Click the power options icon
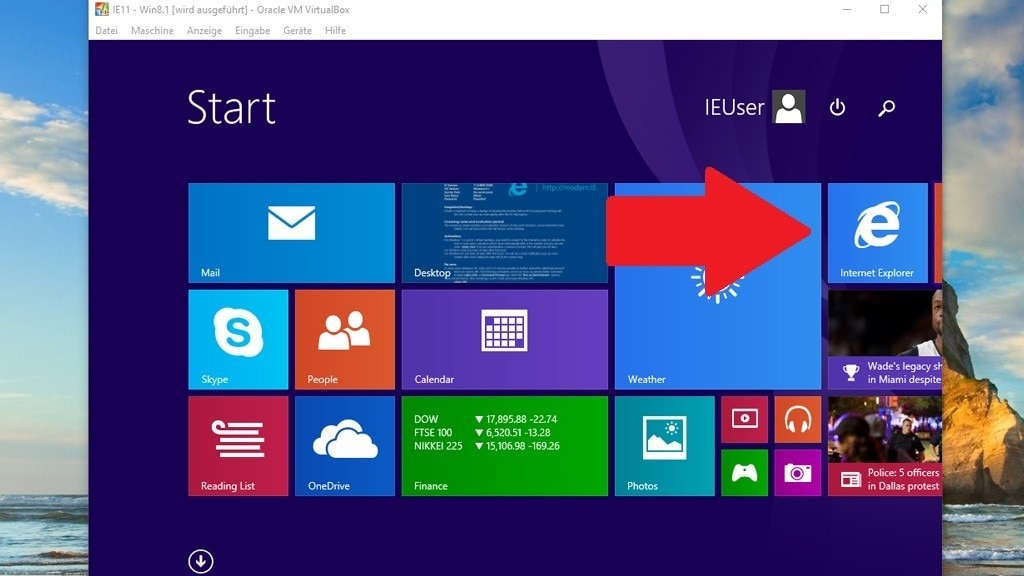 click(837, 107)
